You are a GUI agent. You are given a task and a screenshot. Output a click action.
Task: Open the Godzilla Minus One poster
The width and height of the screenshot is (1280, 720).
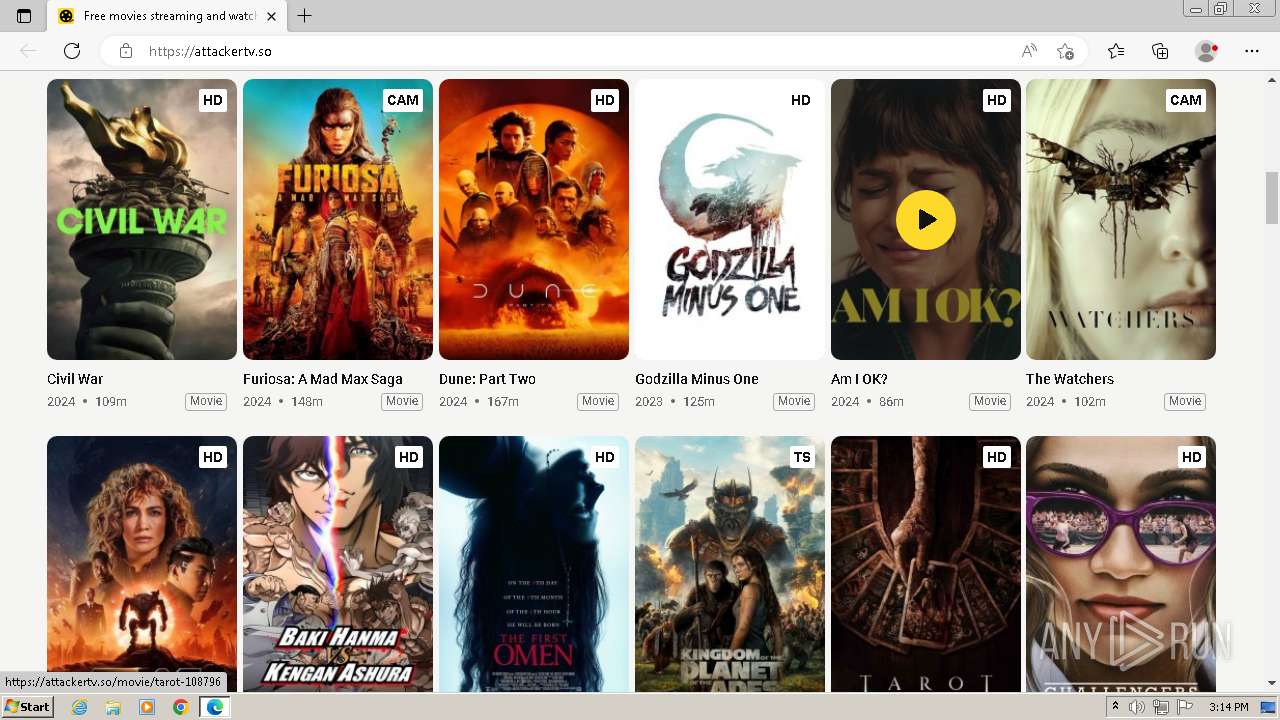(730, 220)
